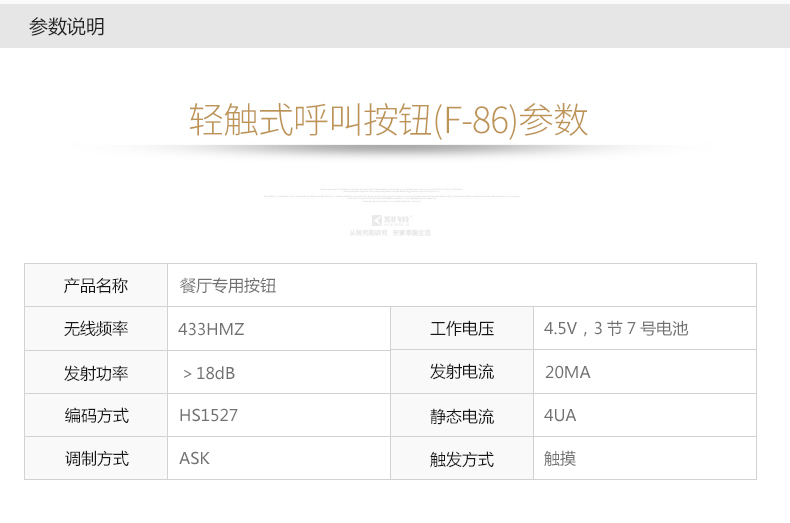Image resolution: width=790 pixels, height=523 pixels.
Task: Select the 无线频率 label cell
Action: (x=96, y=328)
